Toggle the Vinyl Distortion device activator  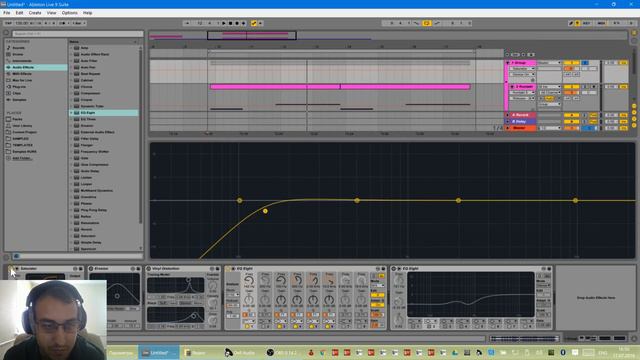(x=149, y=268)
